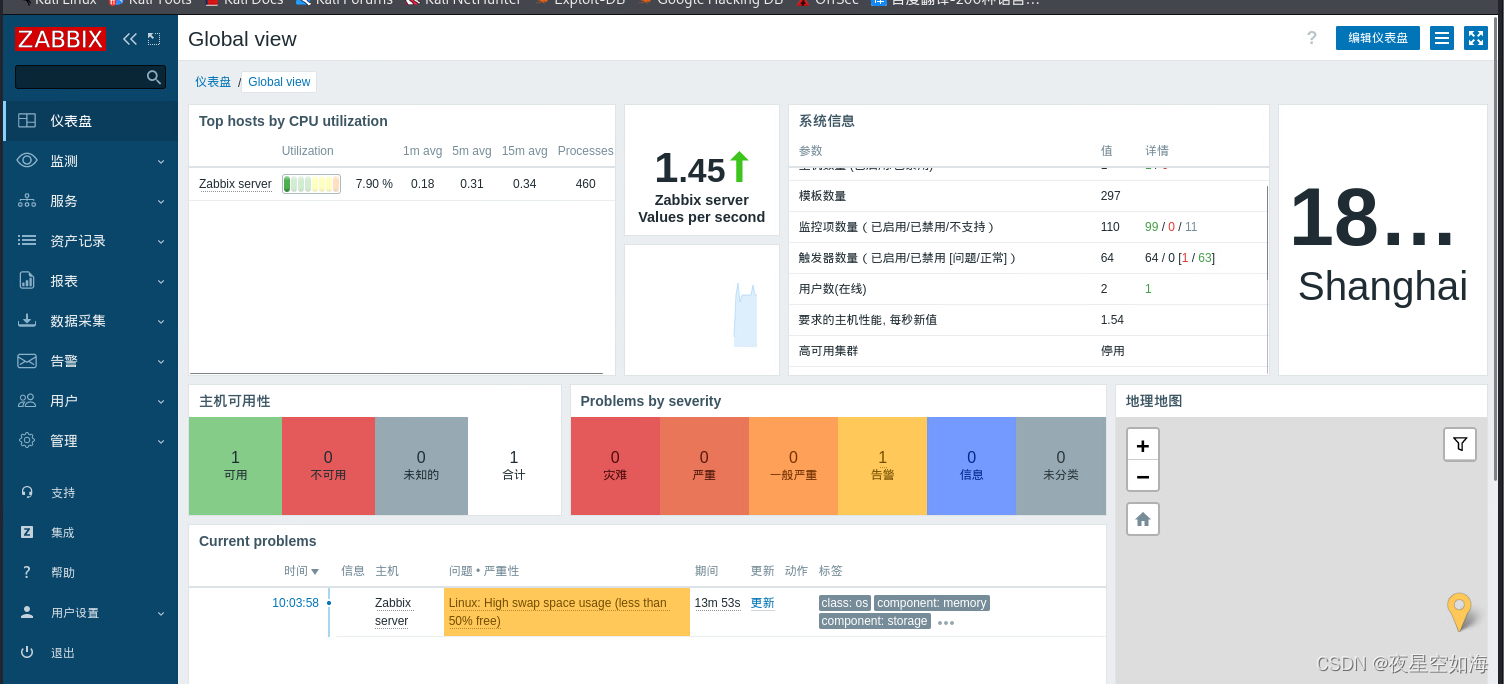Image resolution: width=1504 pixels, height=684 pixels.
Task: Open the High swap space usage problem
Action: tap(557, 612)
